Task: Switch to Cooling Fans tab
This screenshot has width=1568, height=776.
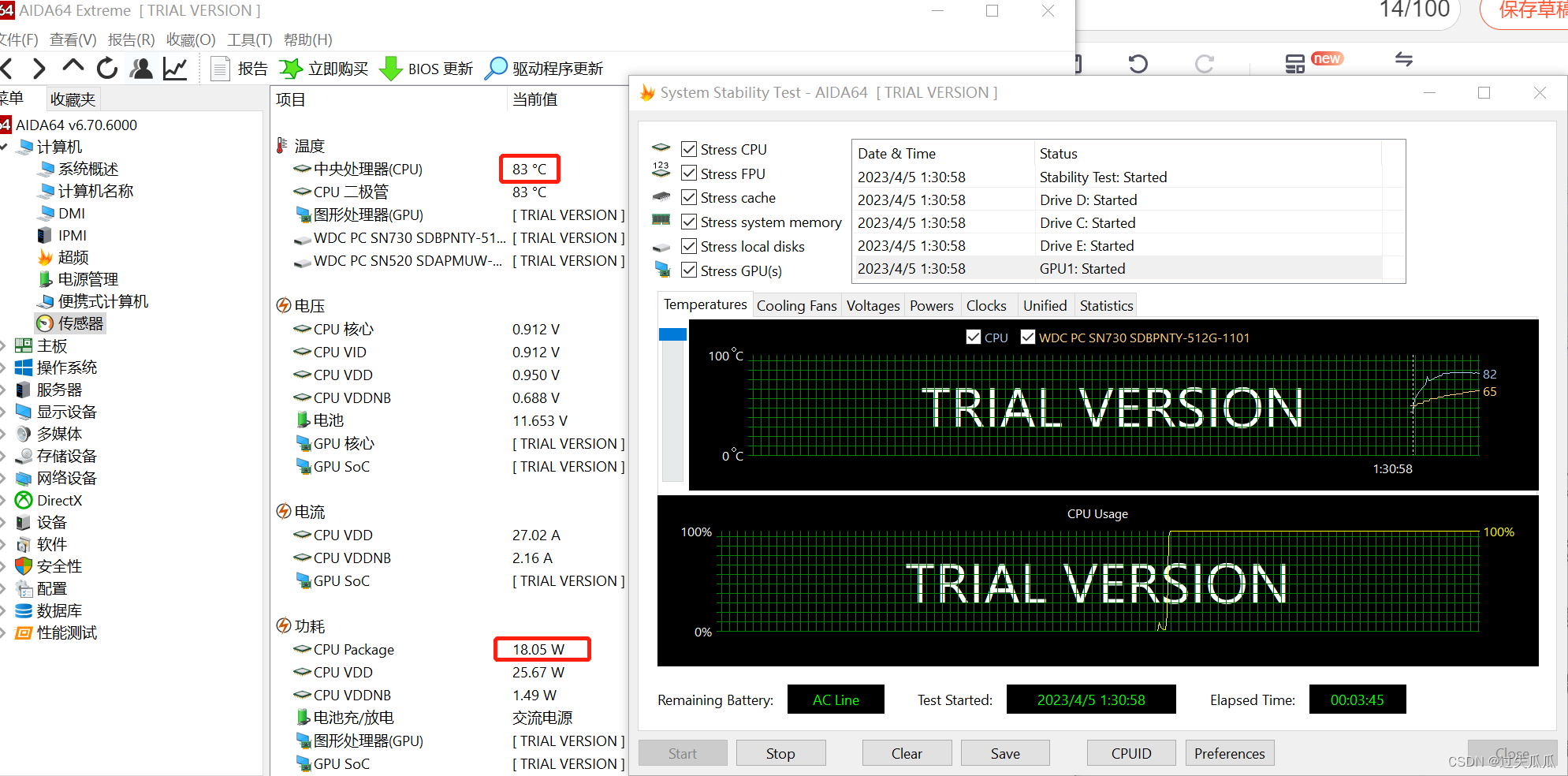Action: pos(796,305)
